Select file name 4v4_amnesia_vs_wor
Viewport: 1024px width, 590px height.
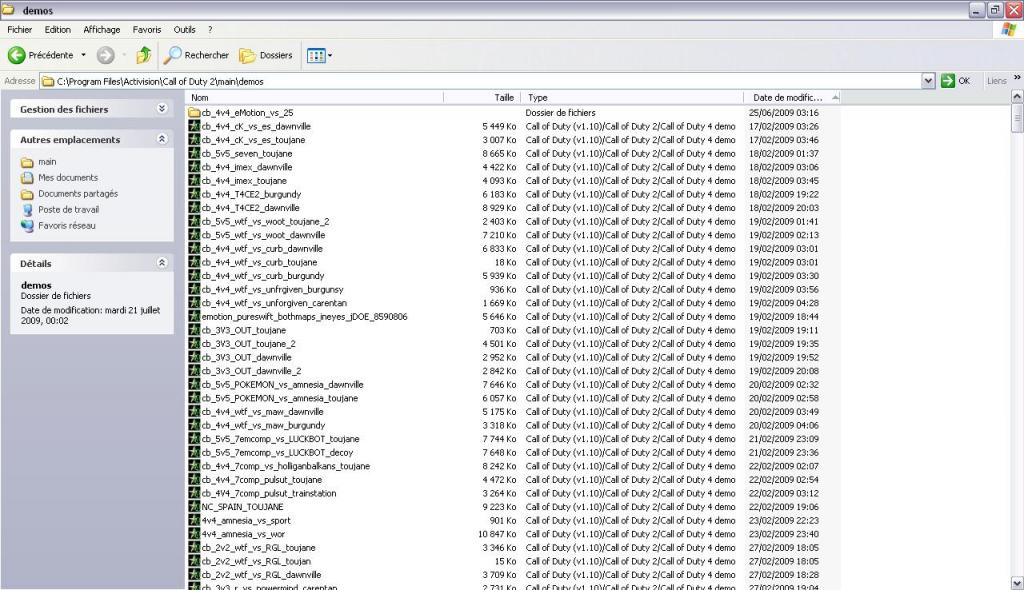(244, 534)
